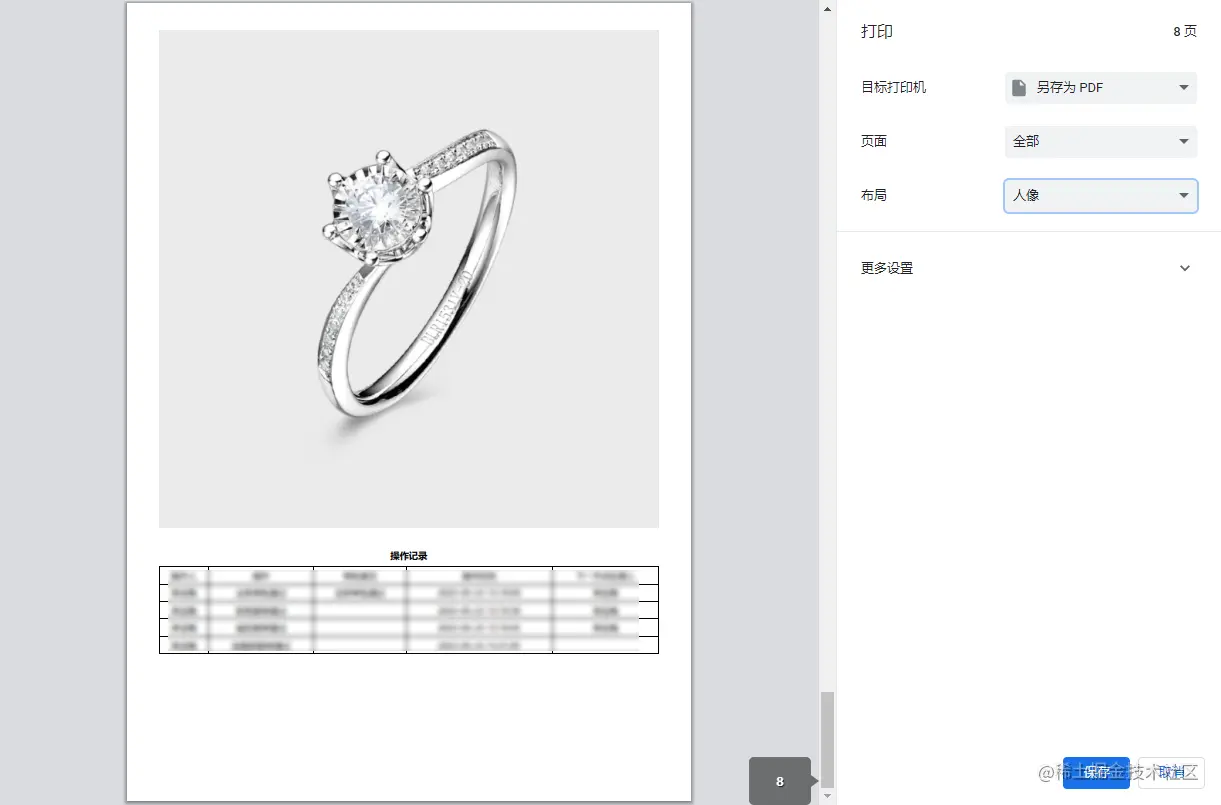Open the 目标打印机 destination dropdown
The height and width of the screenshot is (805, 1221).
(1100, 88)
